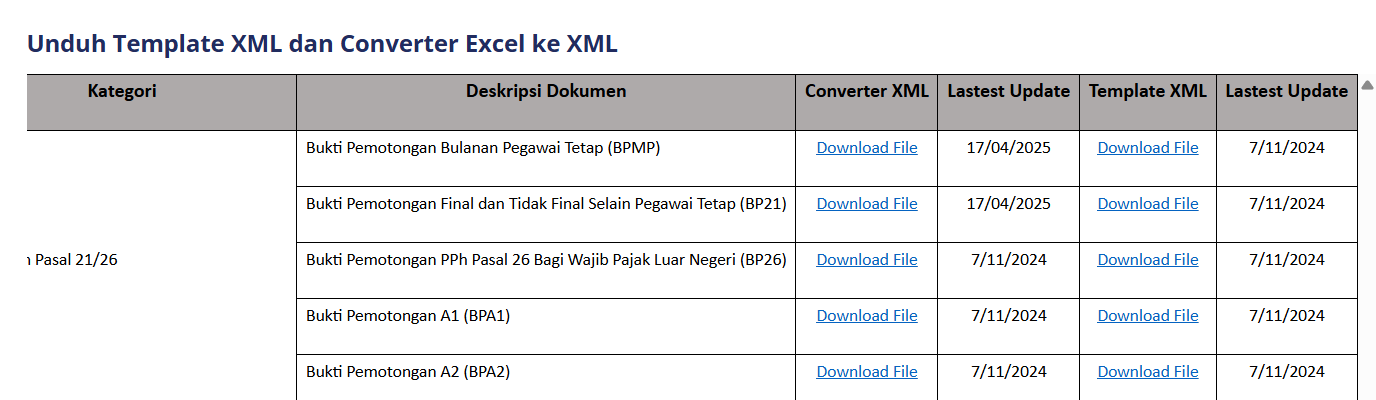Select the Bukti Pemotongan Bulanan Pegawai Tetap description
The height and width of the screenshot is (400, 1376).
pyautogui.click(x=483, y=148)
